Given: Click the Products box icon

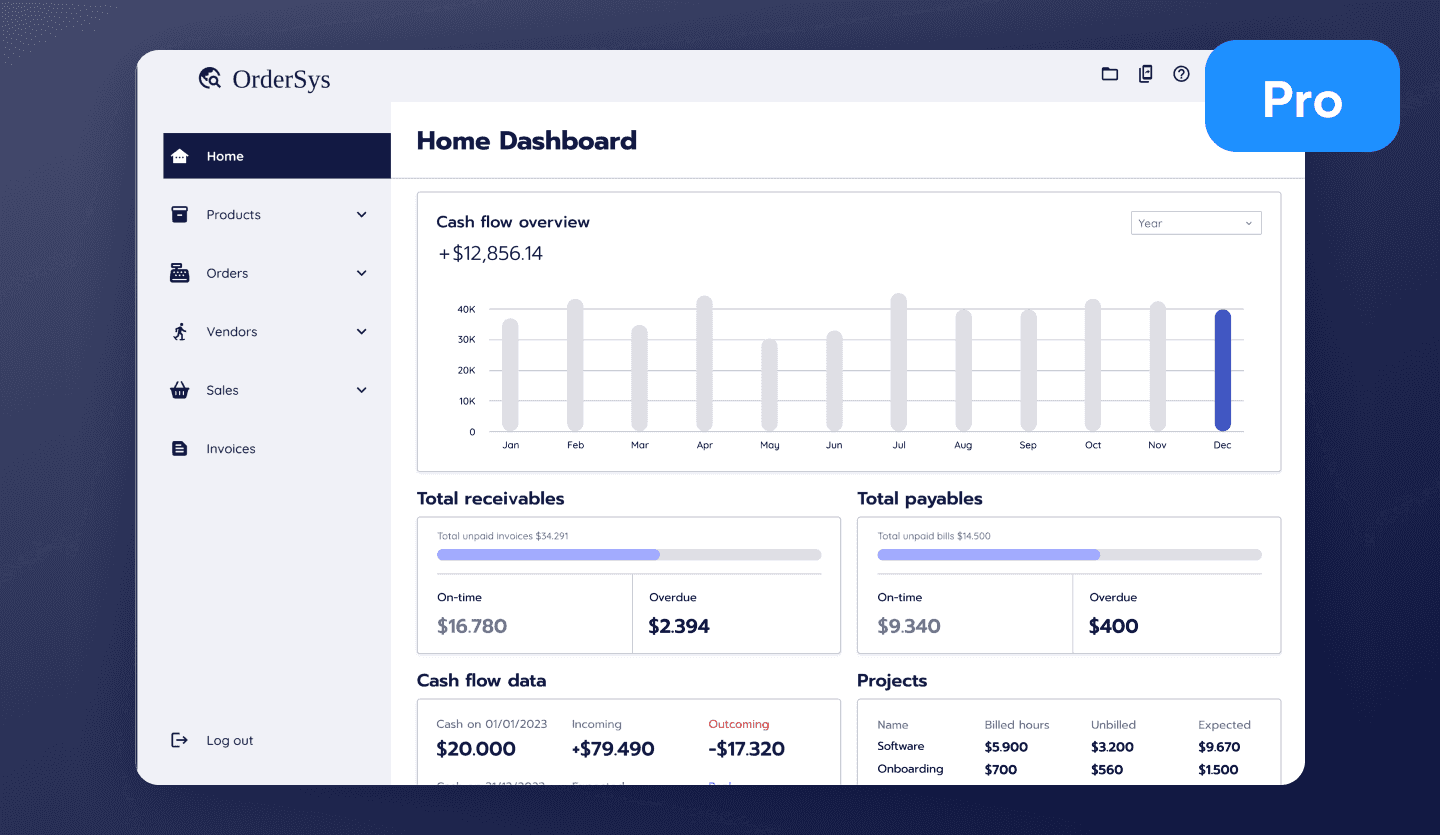Looking at the screenshot, I should (x=180, y=214).
